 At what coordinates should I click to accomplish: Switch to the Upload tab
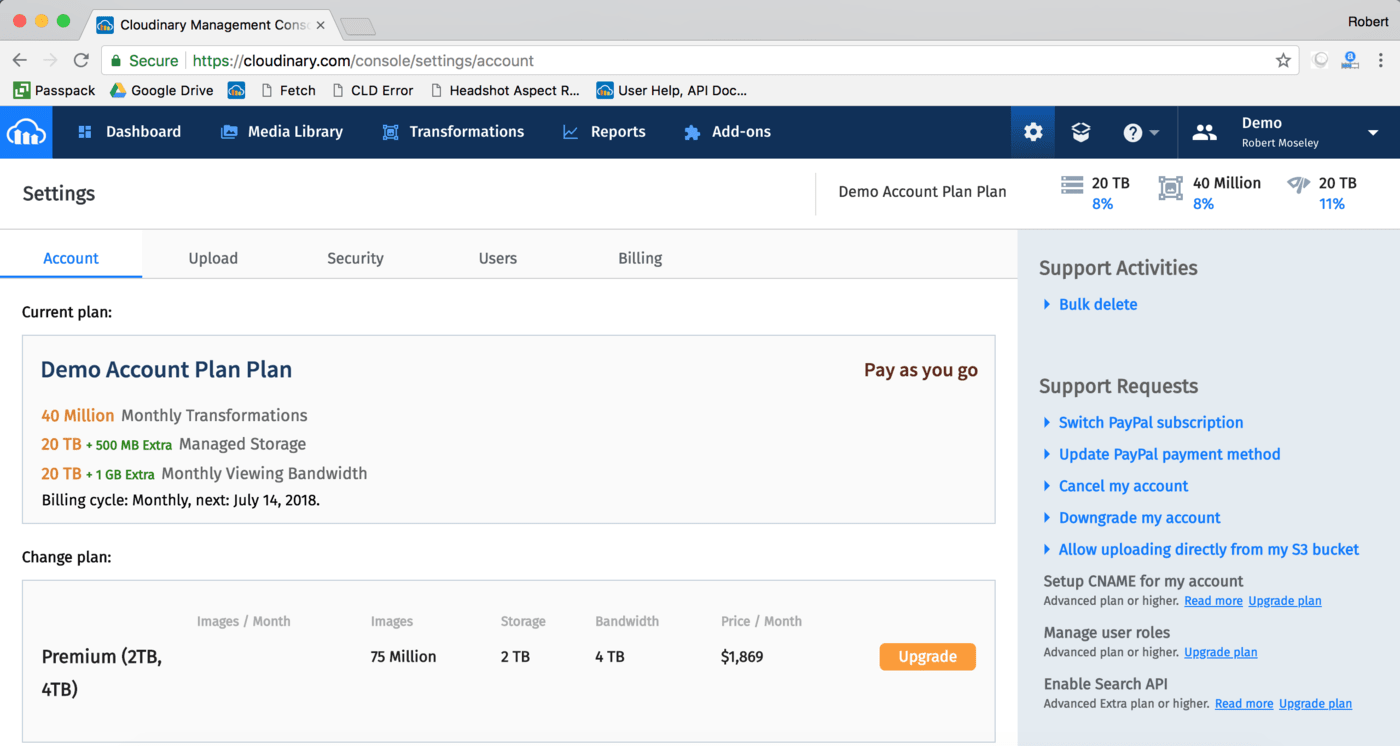point(213,258)
